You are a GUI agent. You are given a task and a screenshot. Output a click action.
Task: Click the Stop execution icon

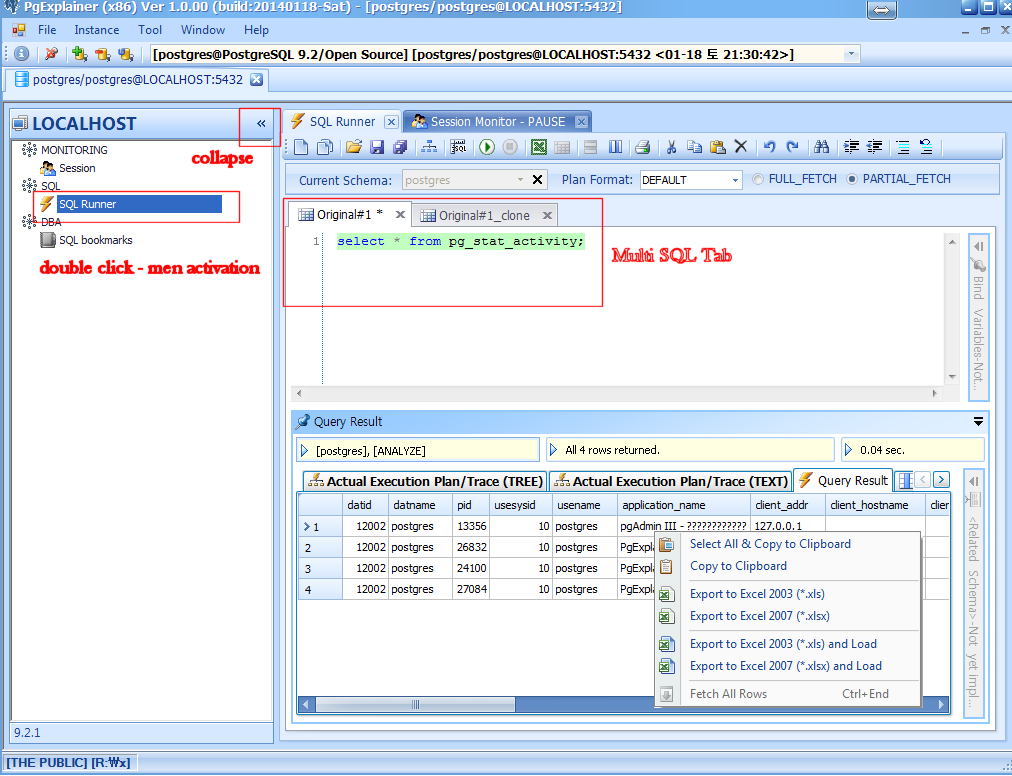(x=510, y=147)
